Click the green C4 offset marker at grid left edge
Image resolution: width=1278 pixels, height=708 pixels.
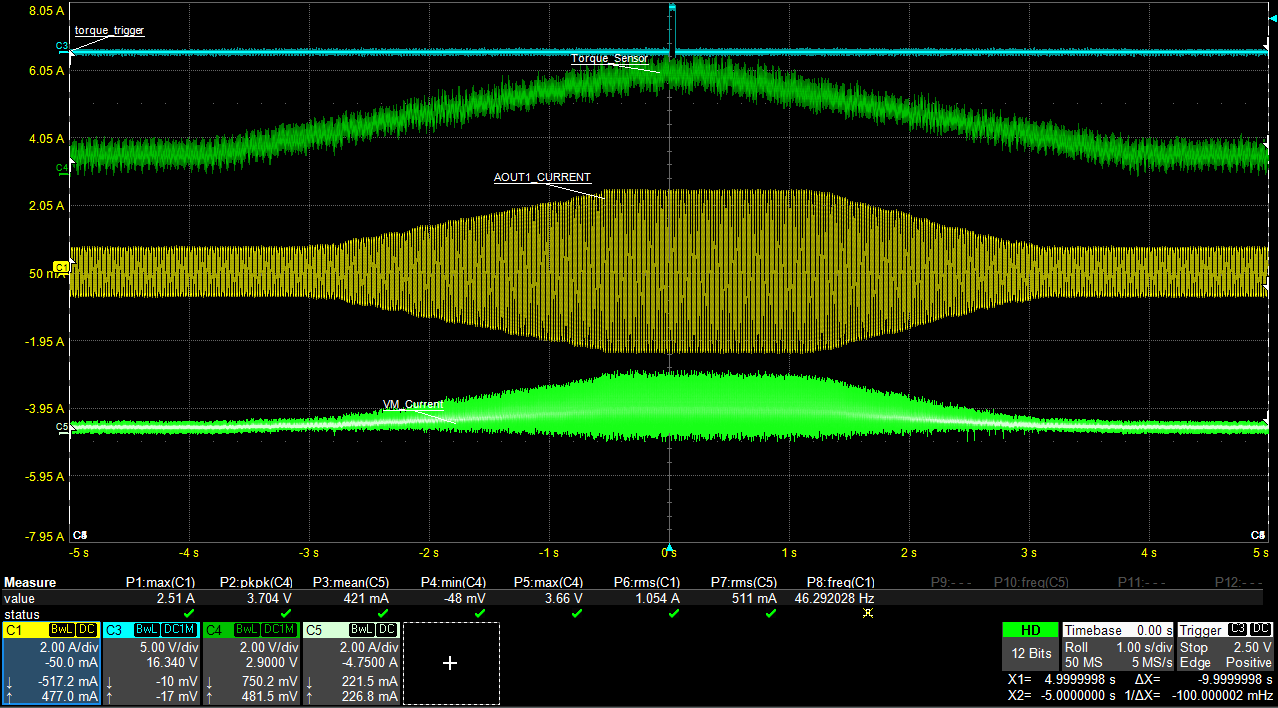pos(62,167)
